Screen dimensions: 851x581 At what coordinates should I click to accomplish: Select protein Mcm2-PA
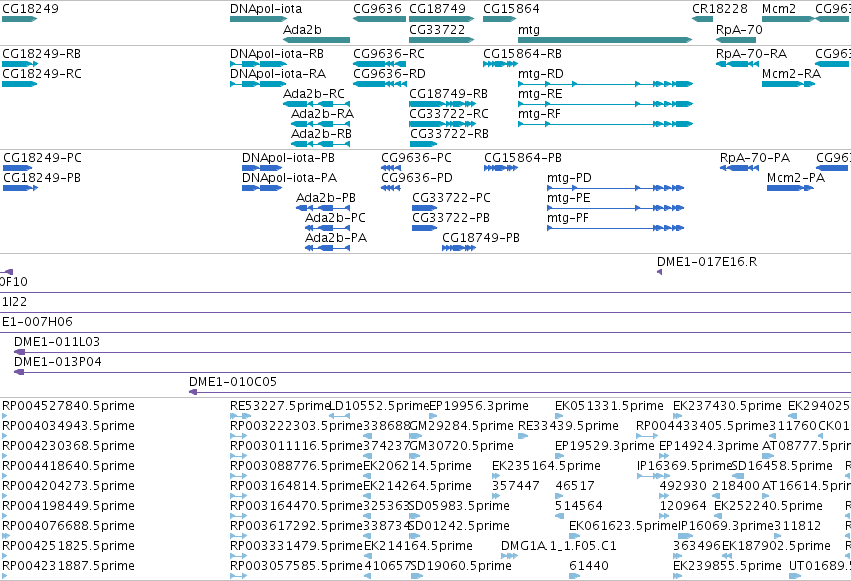796,178
